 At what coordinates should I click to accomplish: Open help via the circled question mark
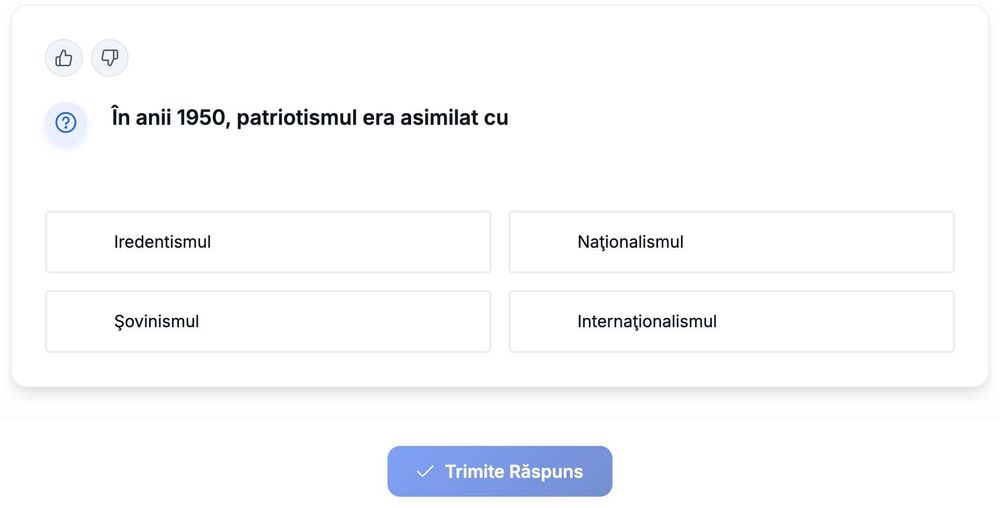pos(66,123)
